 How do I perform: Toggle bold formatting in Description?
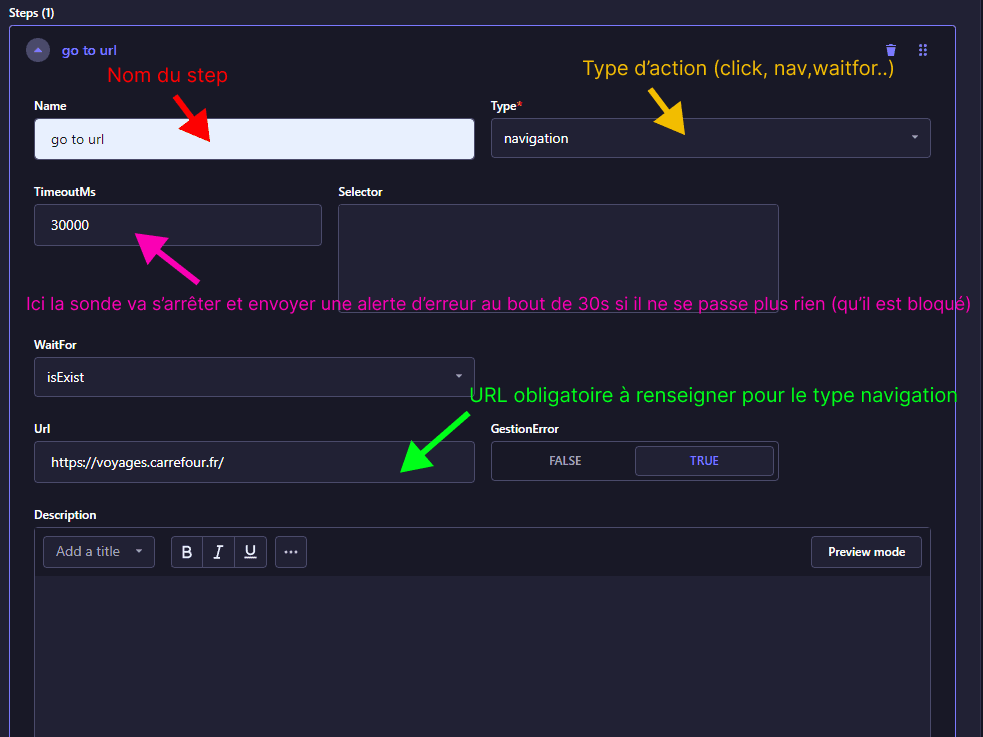coord(187,552)
